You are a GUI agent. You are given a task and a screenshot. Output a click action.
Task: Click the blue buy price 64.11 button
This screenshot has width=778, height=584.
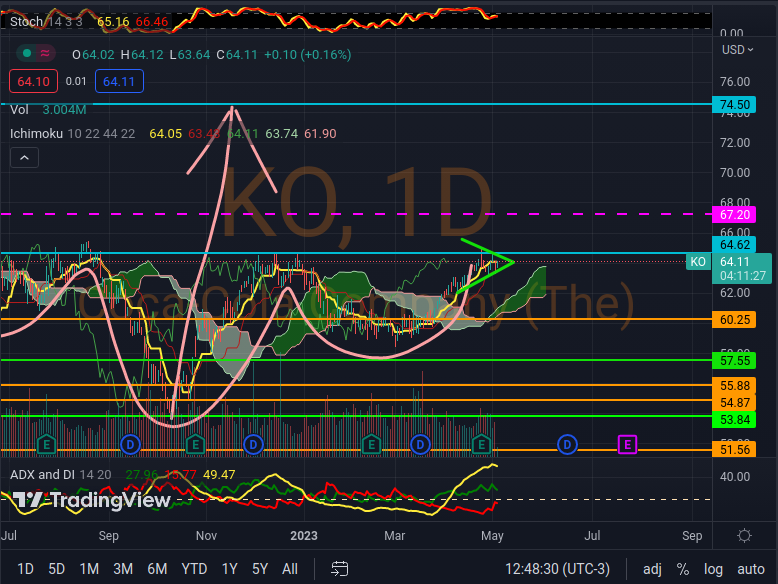click(x=119, y=81)
